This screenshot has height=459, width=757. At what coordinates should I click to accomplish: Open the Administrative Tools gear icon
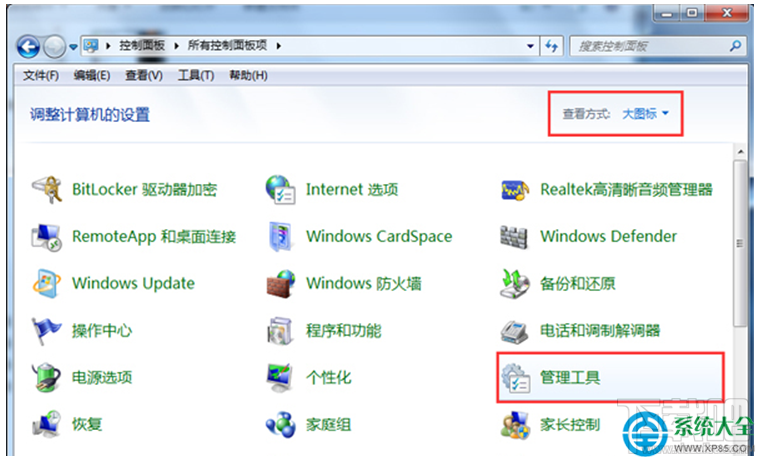tap(515, 378)
